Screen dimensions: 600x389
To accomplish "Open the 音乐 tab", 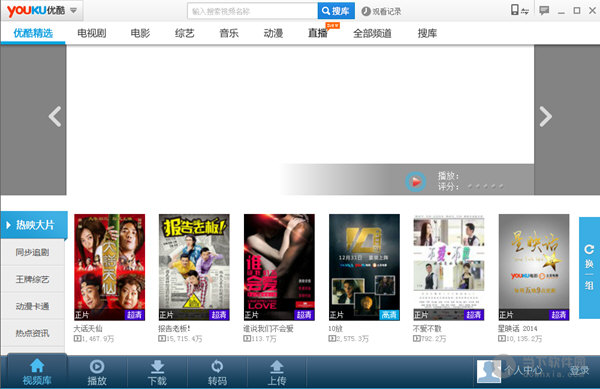I will (x=229, y=33).
